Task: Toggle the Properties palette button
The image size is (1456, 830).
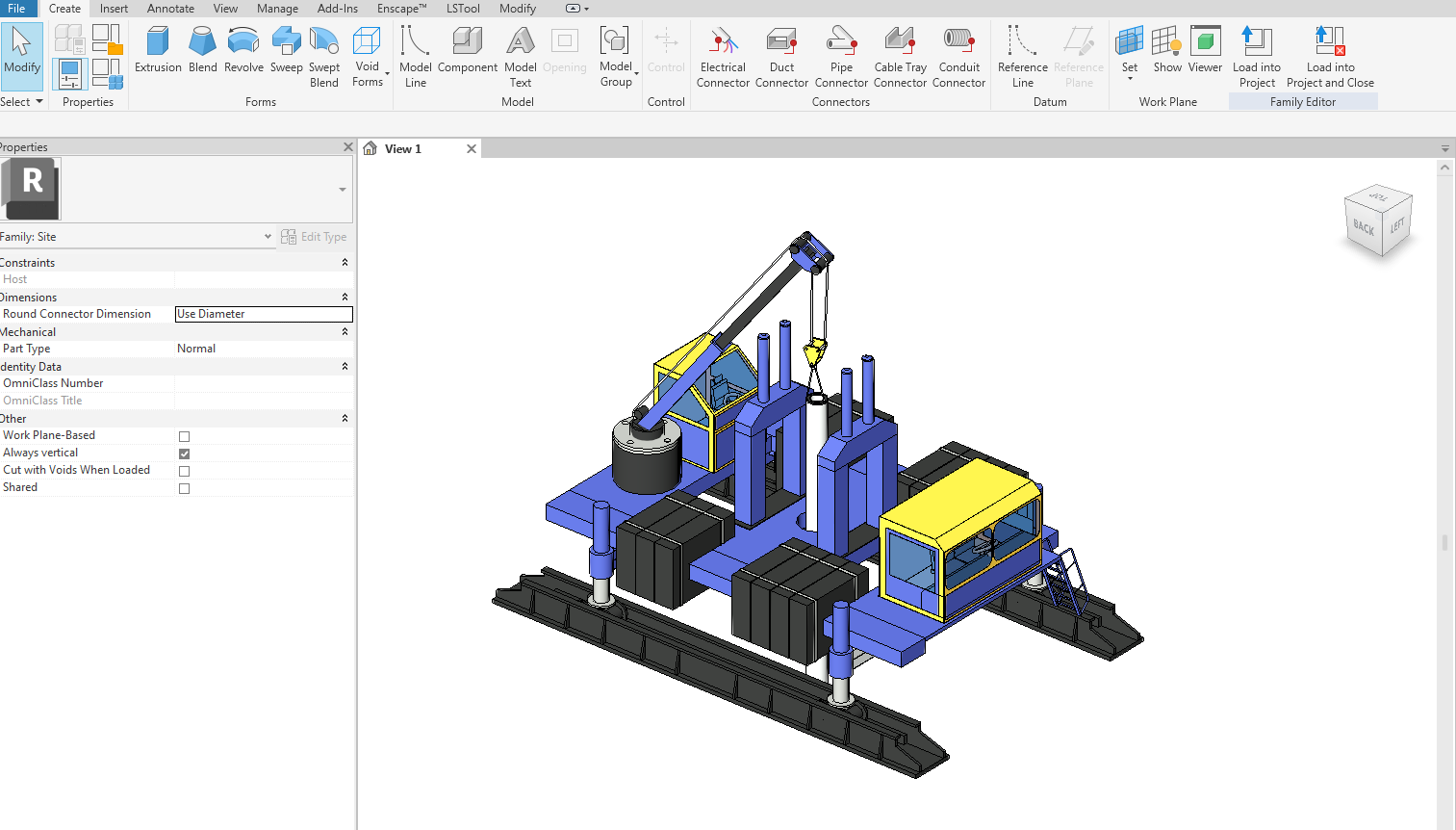Action: 70,74
